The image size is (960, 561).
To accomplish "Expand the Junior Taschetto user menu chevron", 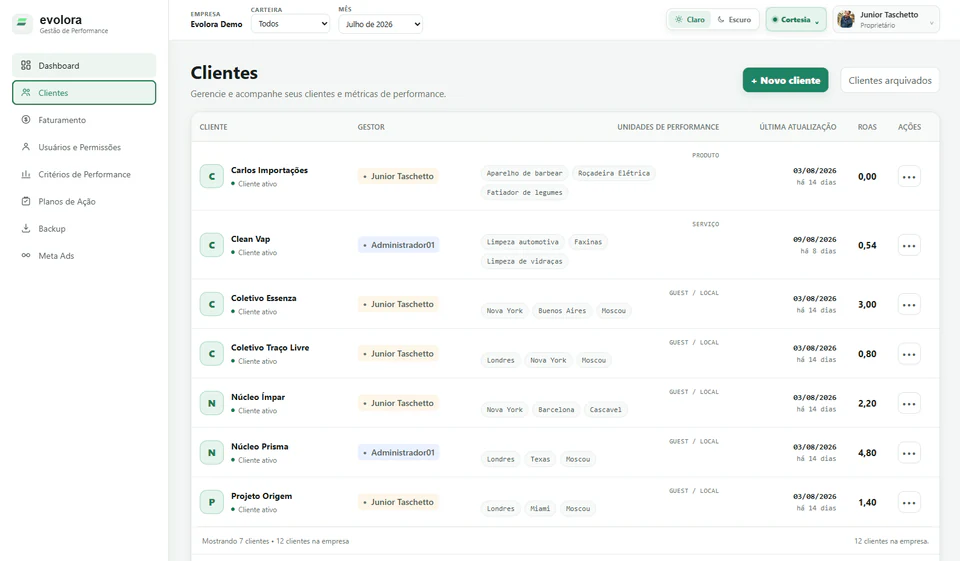I will tap(932, 23).
